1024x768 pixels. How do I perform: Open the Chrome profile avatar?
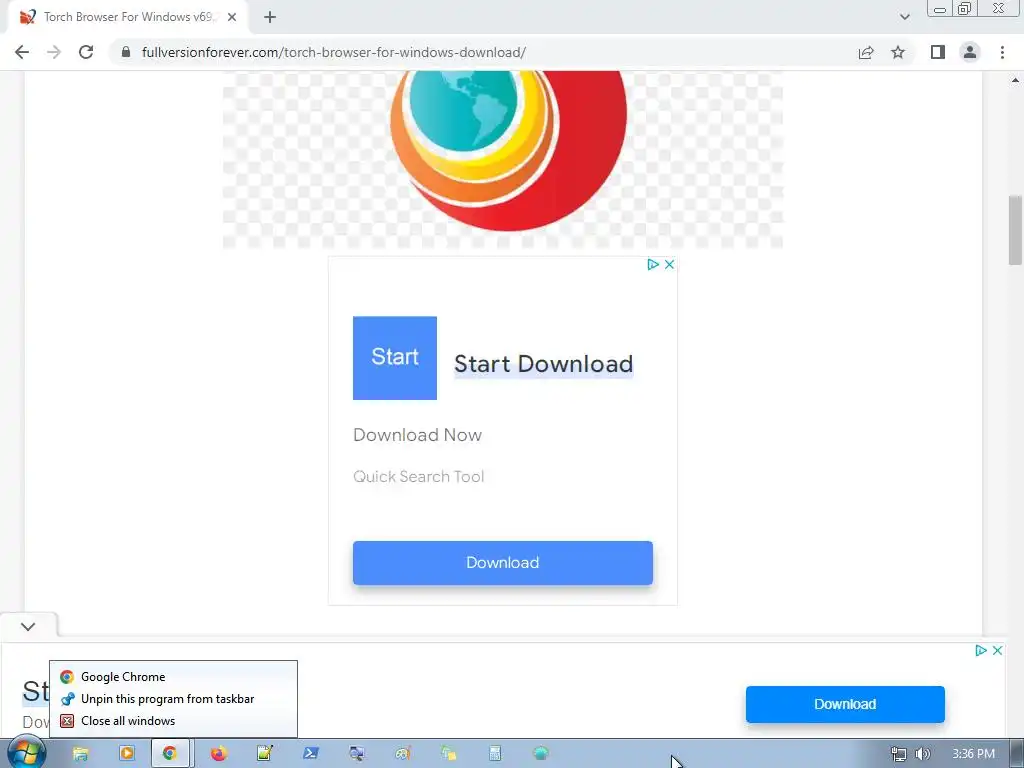coord(970,52)
